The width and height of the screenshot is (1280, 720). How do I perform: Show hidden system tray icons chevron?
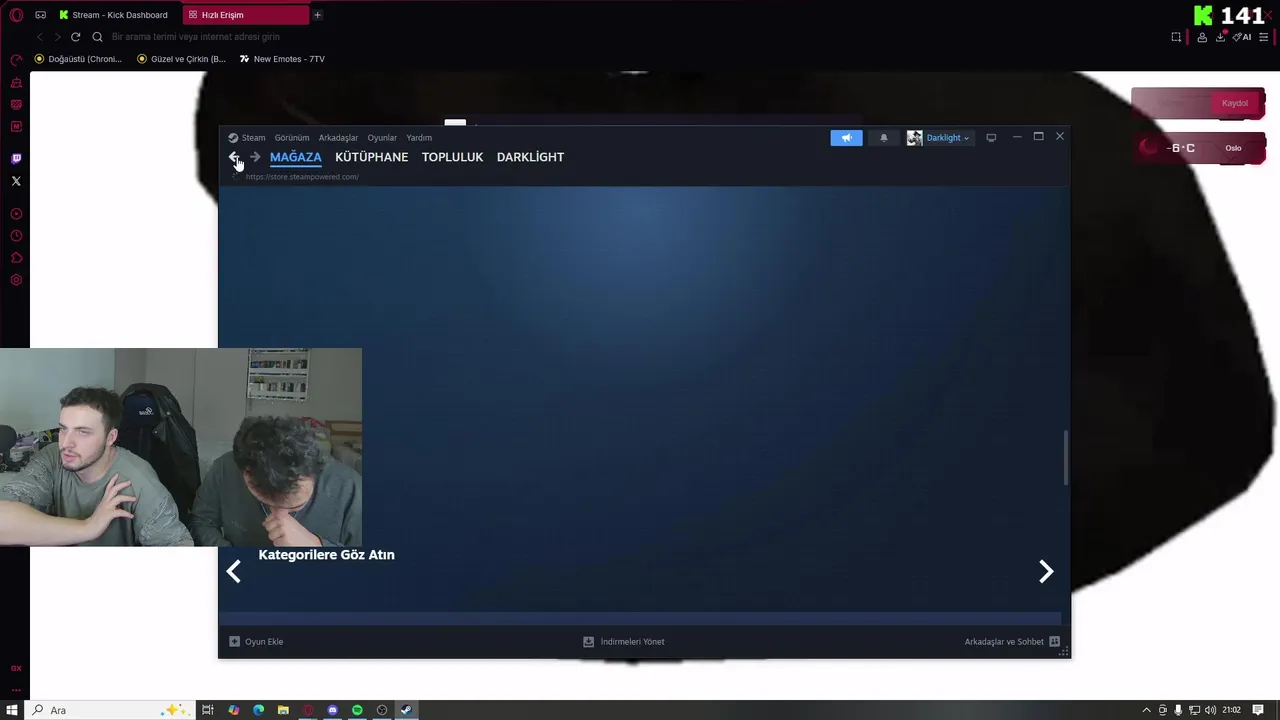coord(1146,710)
